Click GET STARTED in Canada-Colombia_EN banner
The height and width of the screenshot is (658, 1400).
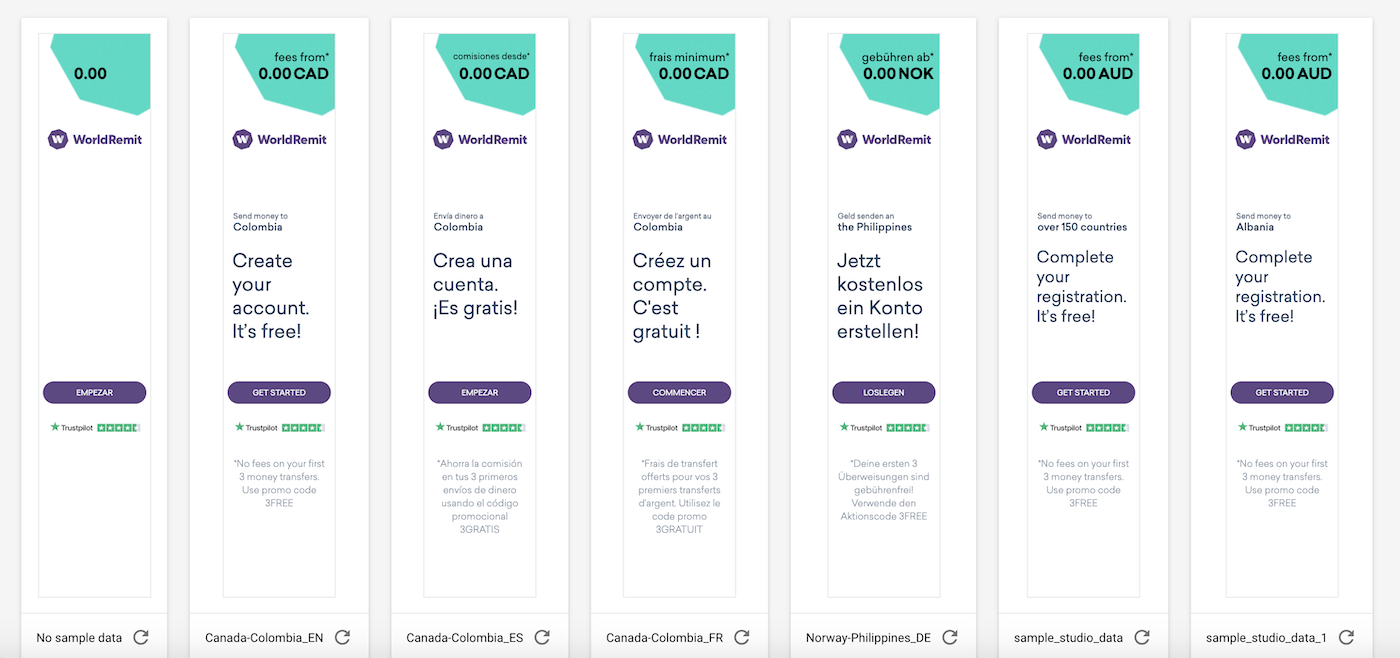pyautogui.click(x=279, y=393)
